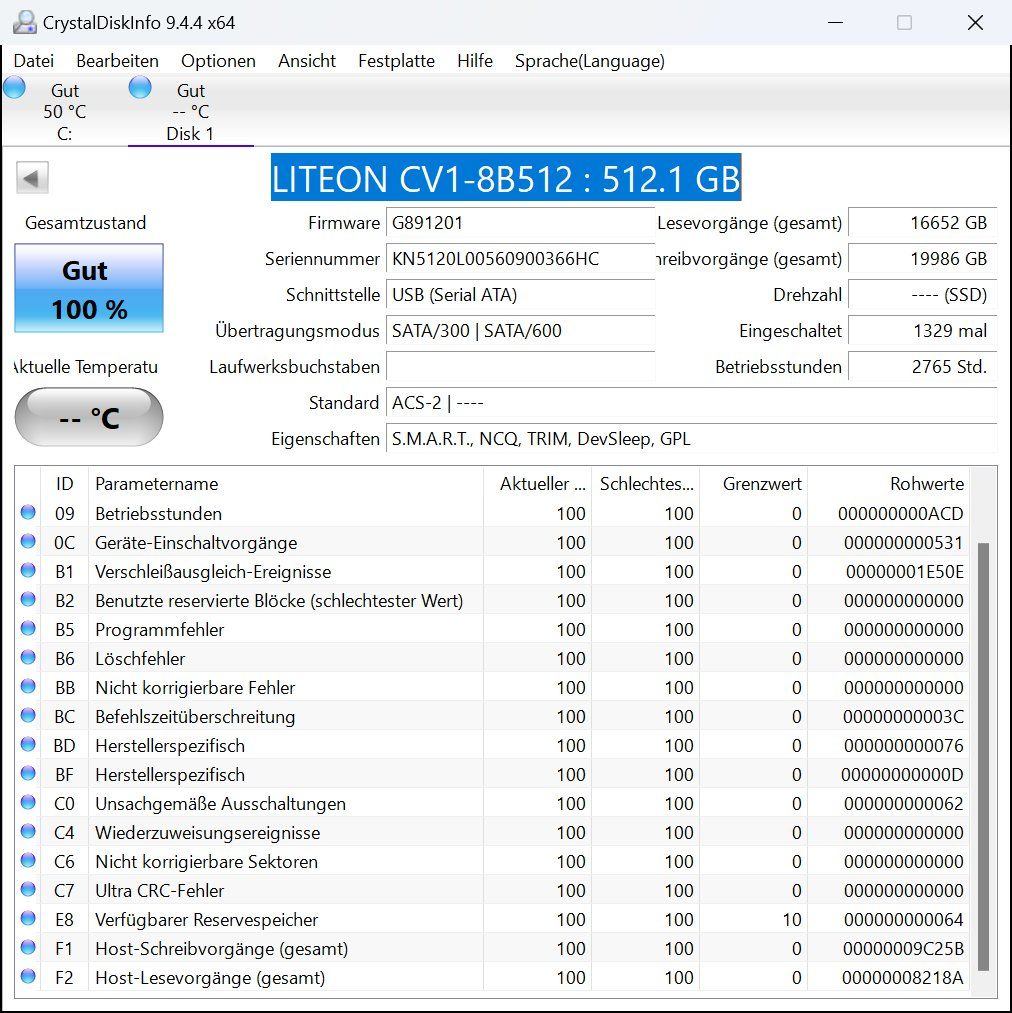Open the Bearbeiten menu
The image size is (1012, 1013).
click(x=118, y=61)
